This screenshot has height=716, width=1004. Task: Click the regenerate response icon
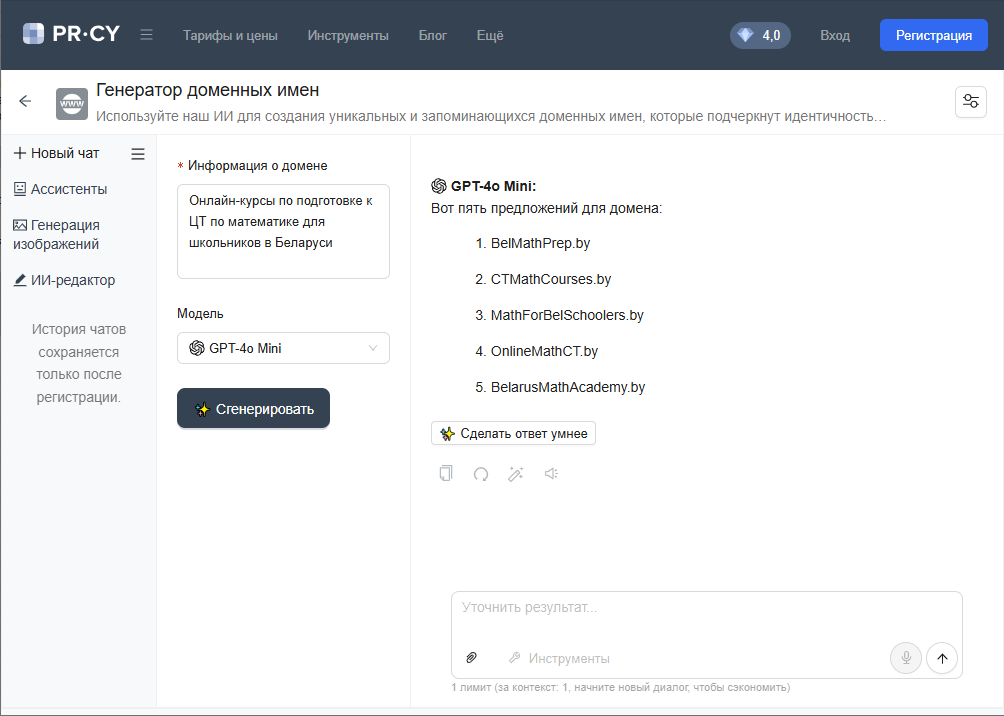tap(481, 474)
